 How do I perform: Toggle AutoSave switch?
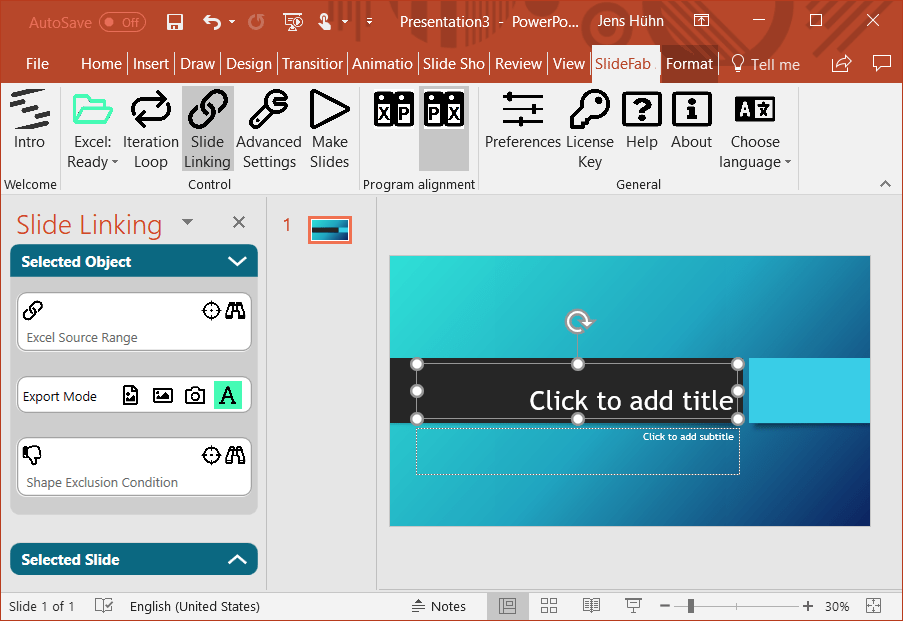122,22
